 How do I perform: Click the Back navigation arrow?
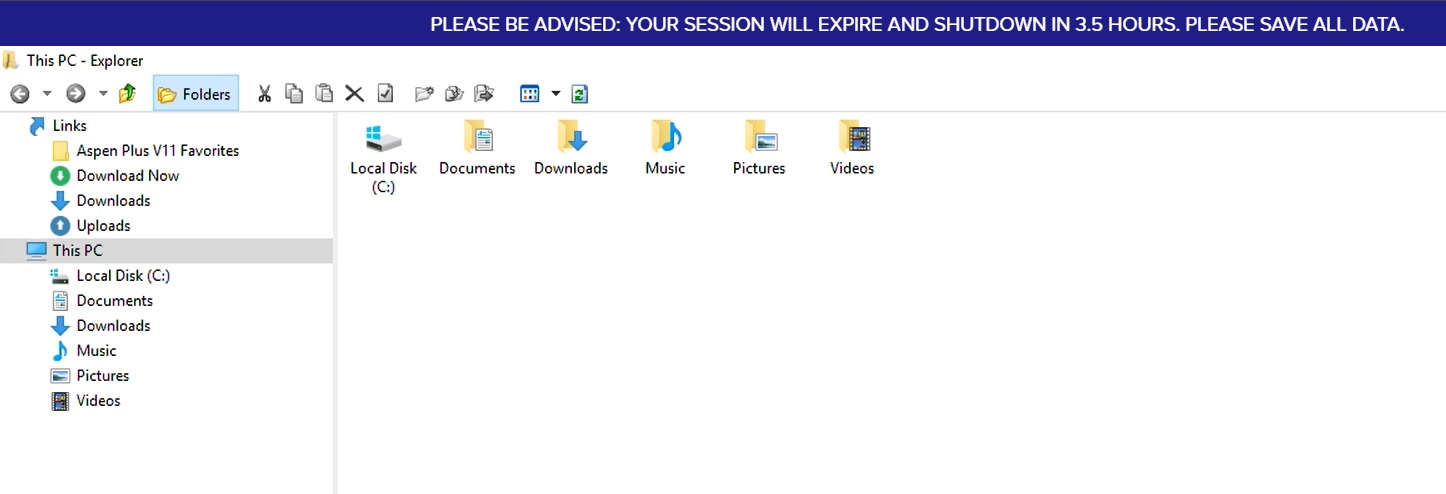coord(19,94)
